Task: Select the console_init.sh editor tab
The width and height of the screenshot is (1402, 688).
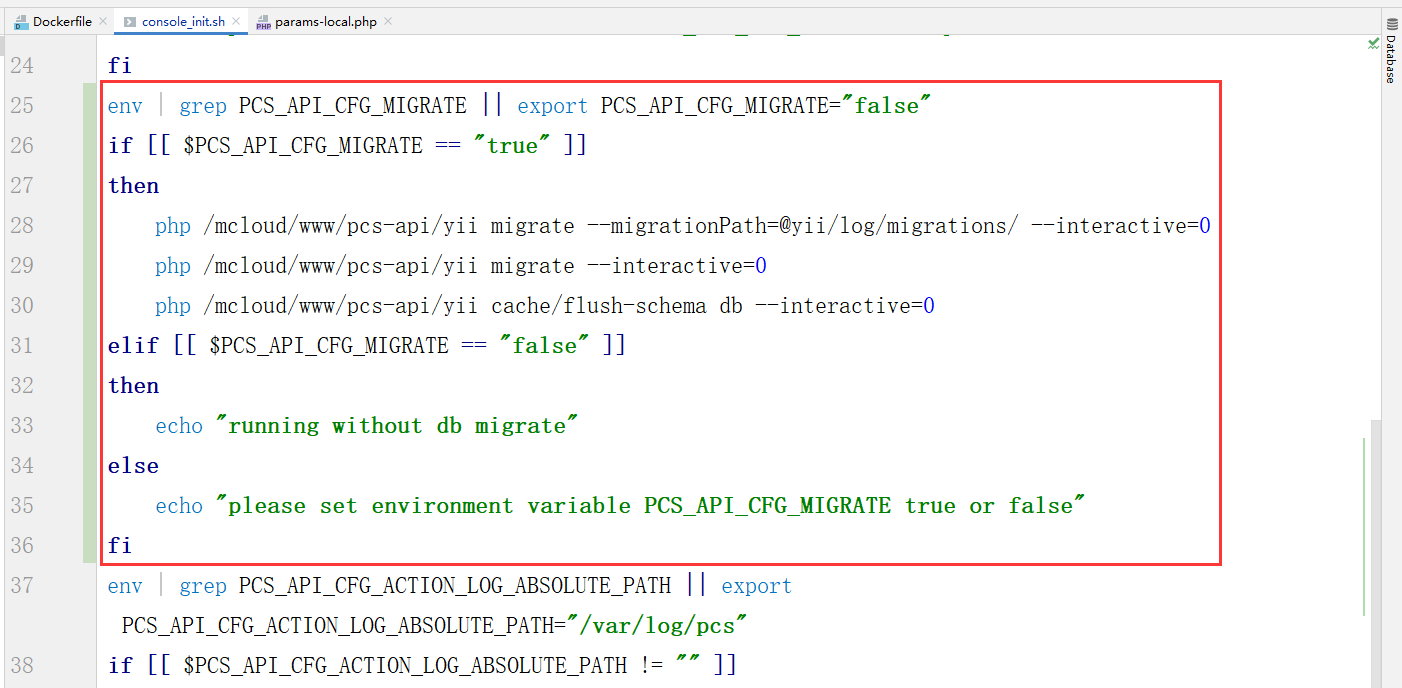Action: 182,21
